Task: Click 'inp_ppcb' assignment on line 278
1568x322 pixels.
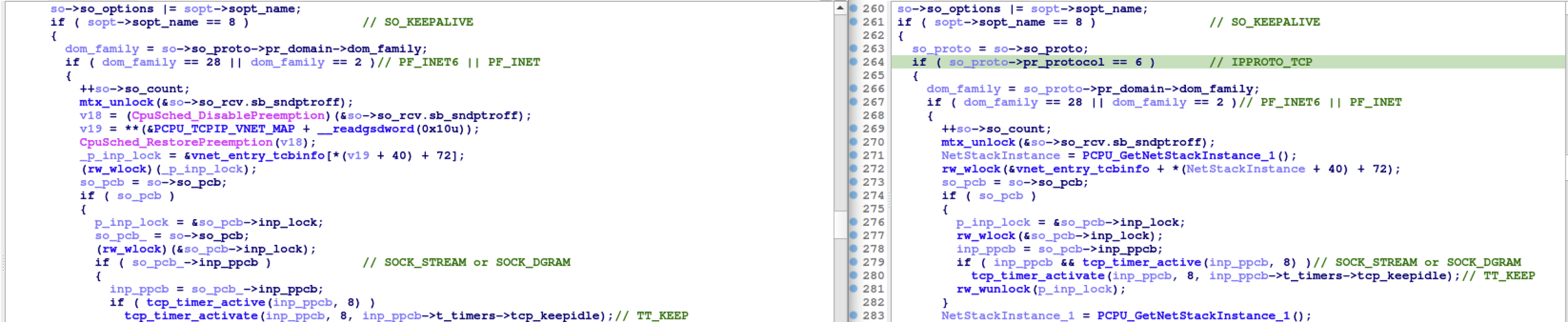Action: (986, 249)
